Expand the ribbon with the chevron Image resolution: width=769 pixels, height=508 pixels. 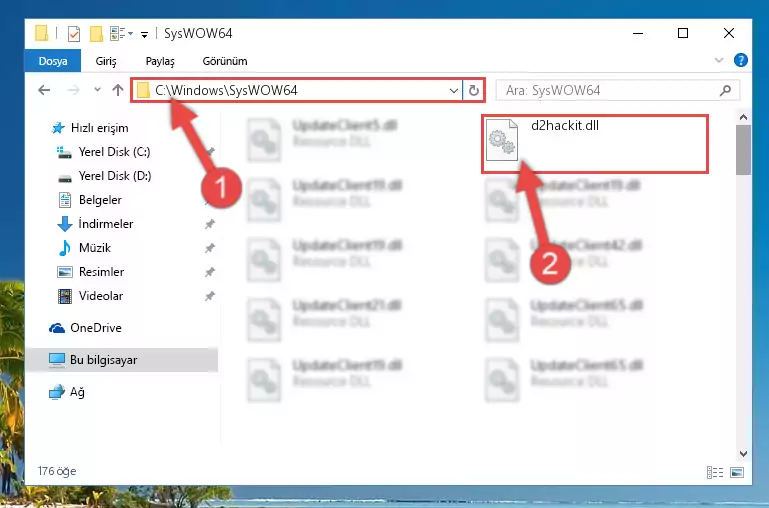pyautogui.click(x=718, y=60)
